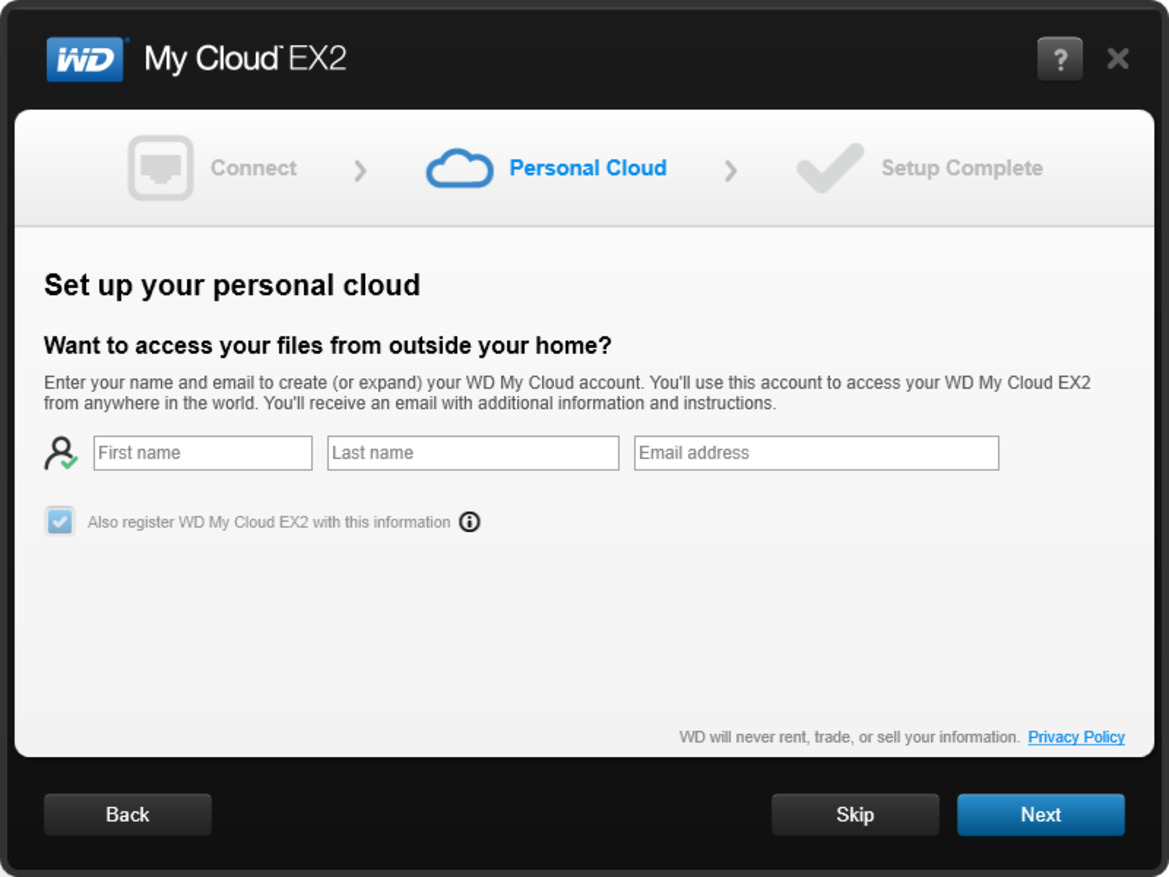Image resolution: width=1169 pixels, height=877 pixels.
Task: Show info about registering WD My Cloud EX2
Action: tap(469, 522)
